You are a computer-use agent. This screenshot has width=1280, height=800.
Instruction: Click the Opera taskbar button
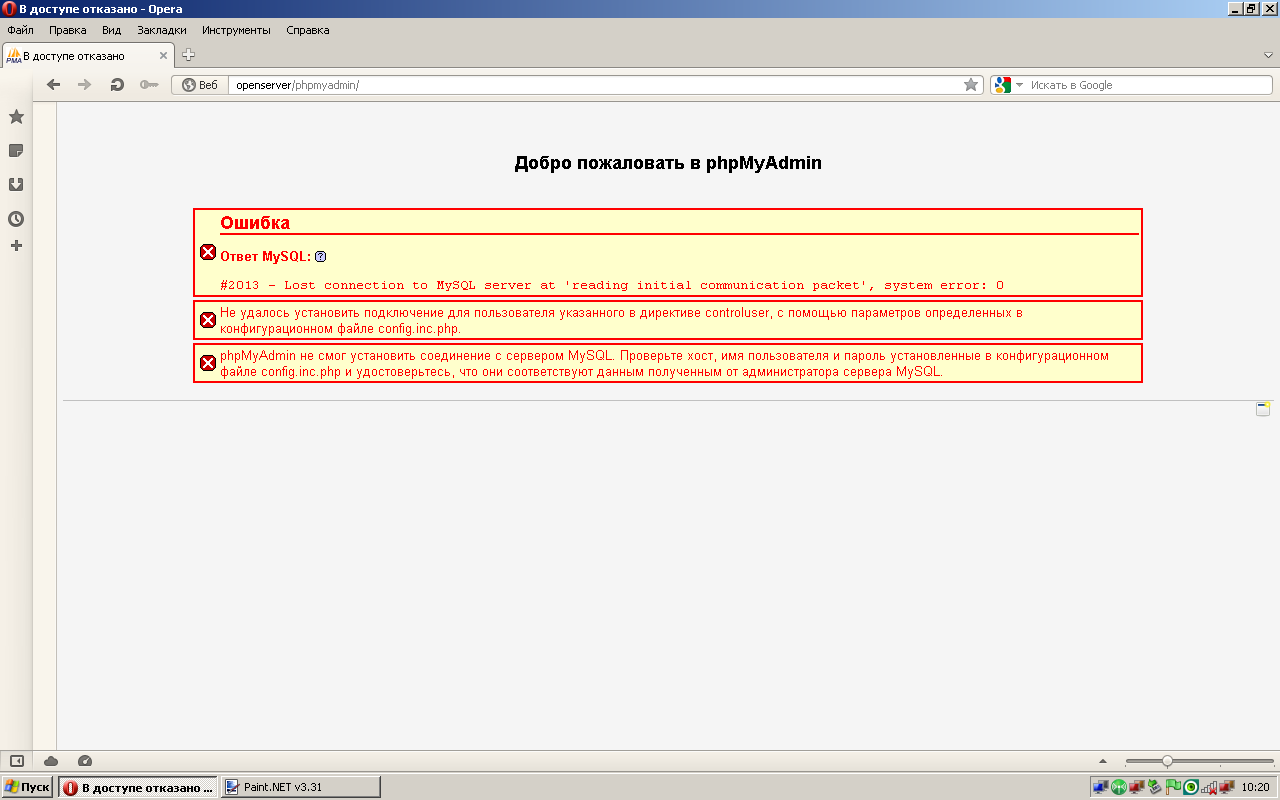click(x=138, y=787)
